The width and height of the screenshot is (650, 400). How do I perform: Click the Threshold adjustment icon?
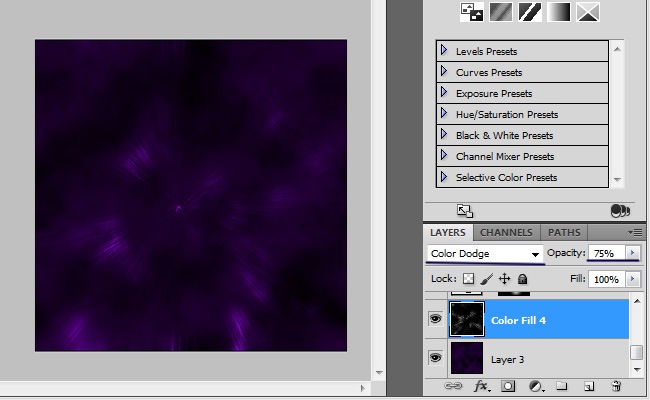pyautogui.click(x=529, y=12)
